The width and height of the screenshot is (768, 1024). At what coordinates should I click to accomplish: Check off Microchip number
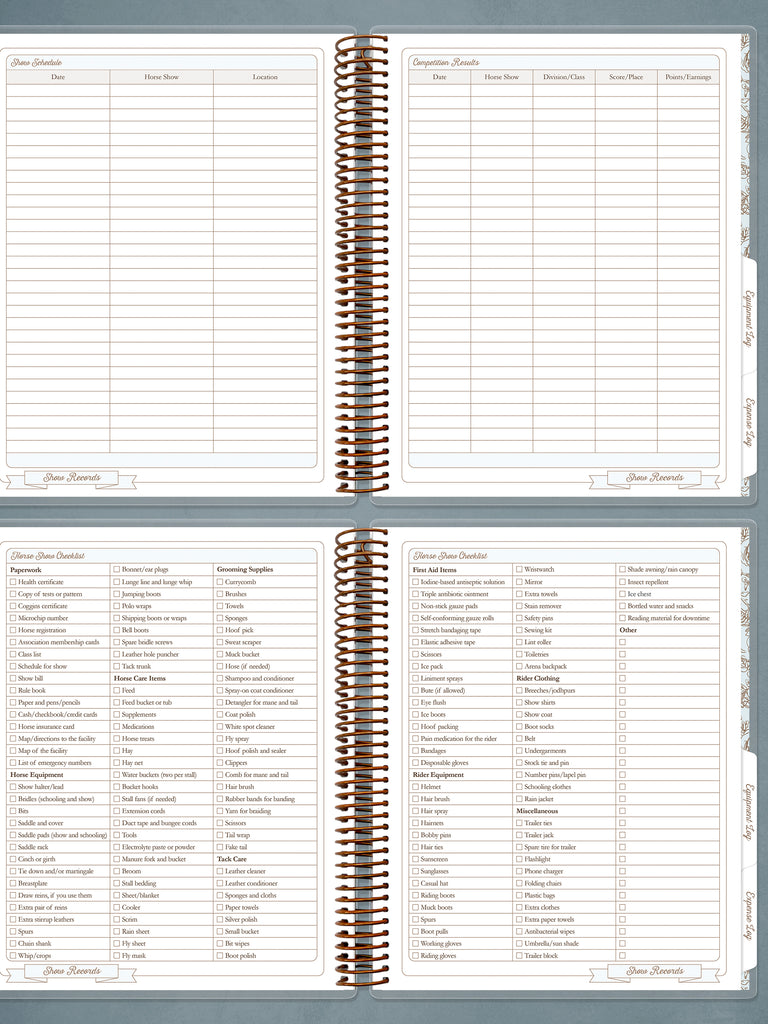point(12,618)
